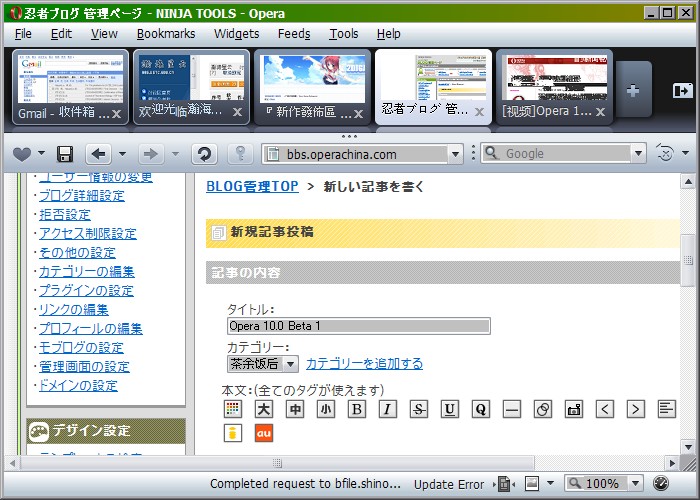
Task: Add a new tab with plus
Action: (x=633, y=91)
